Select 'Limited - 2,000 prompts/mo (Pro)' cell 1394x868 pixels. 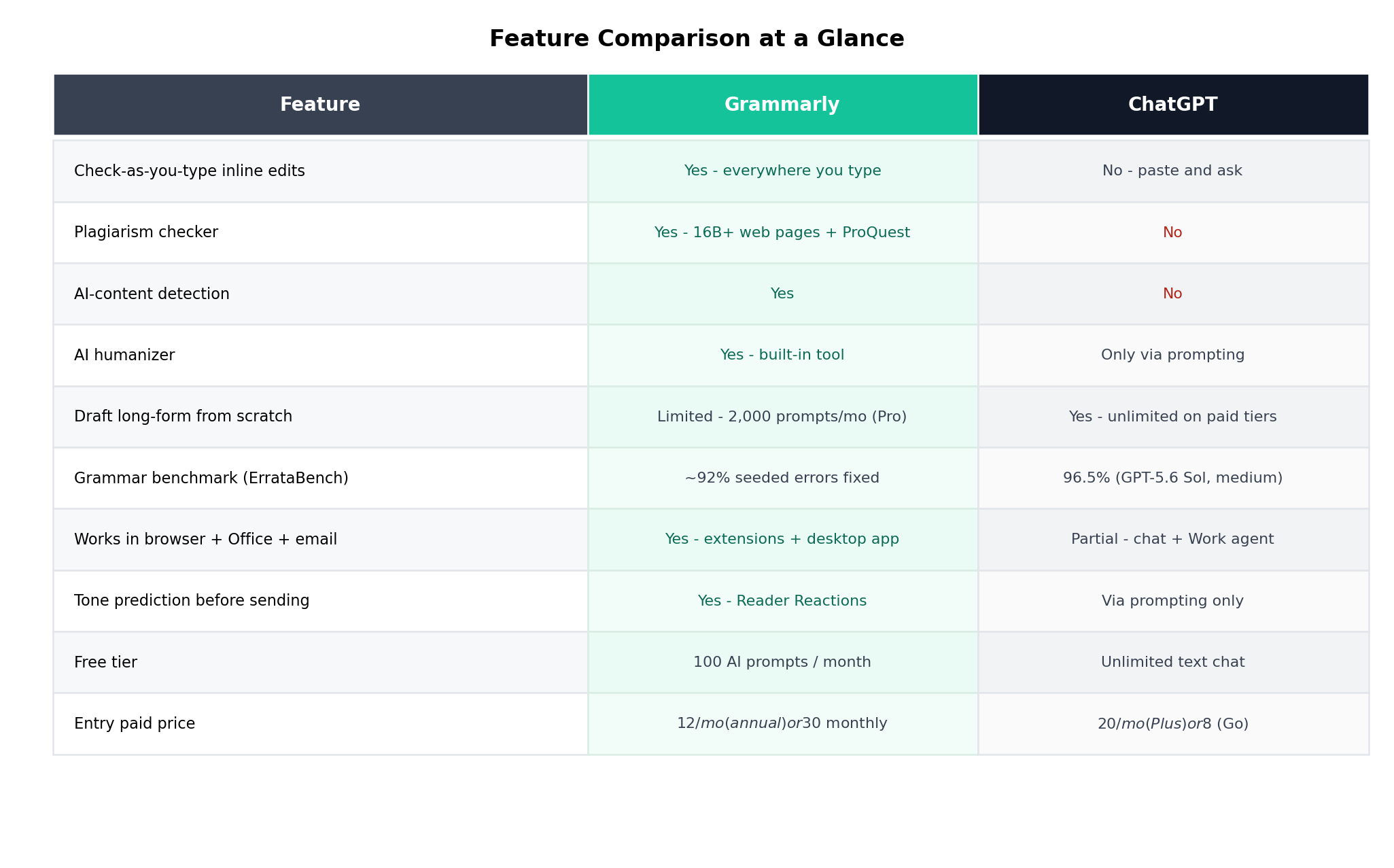click(782, 417)
